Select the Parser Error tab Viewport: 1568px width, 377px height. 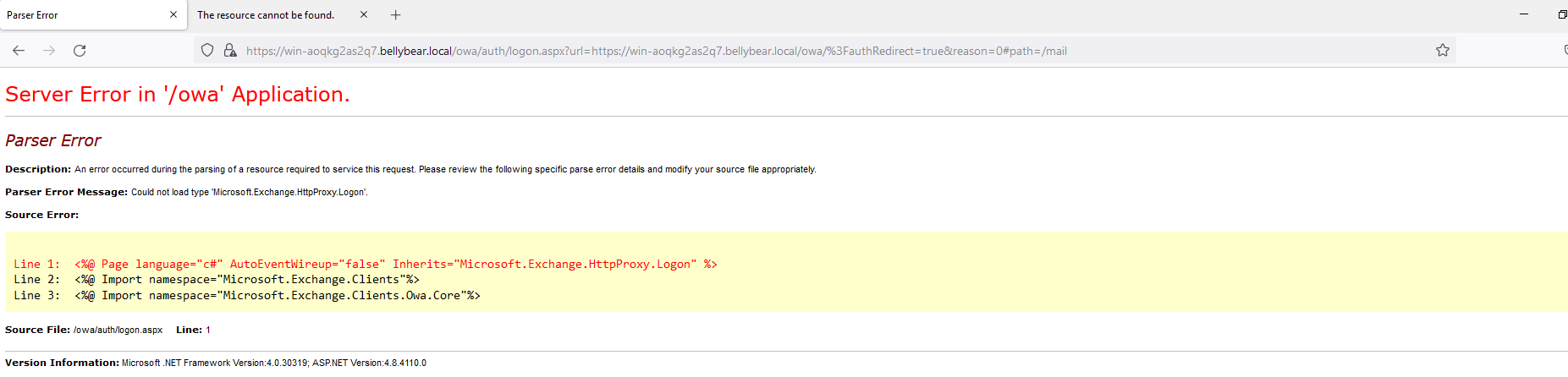(x=76, y=15)
